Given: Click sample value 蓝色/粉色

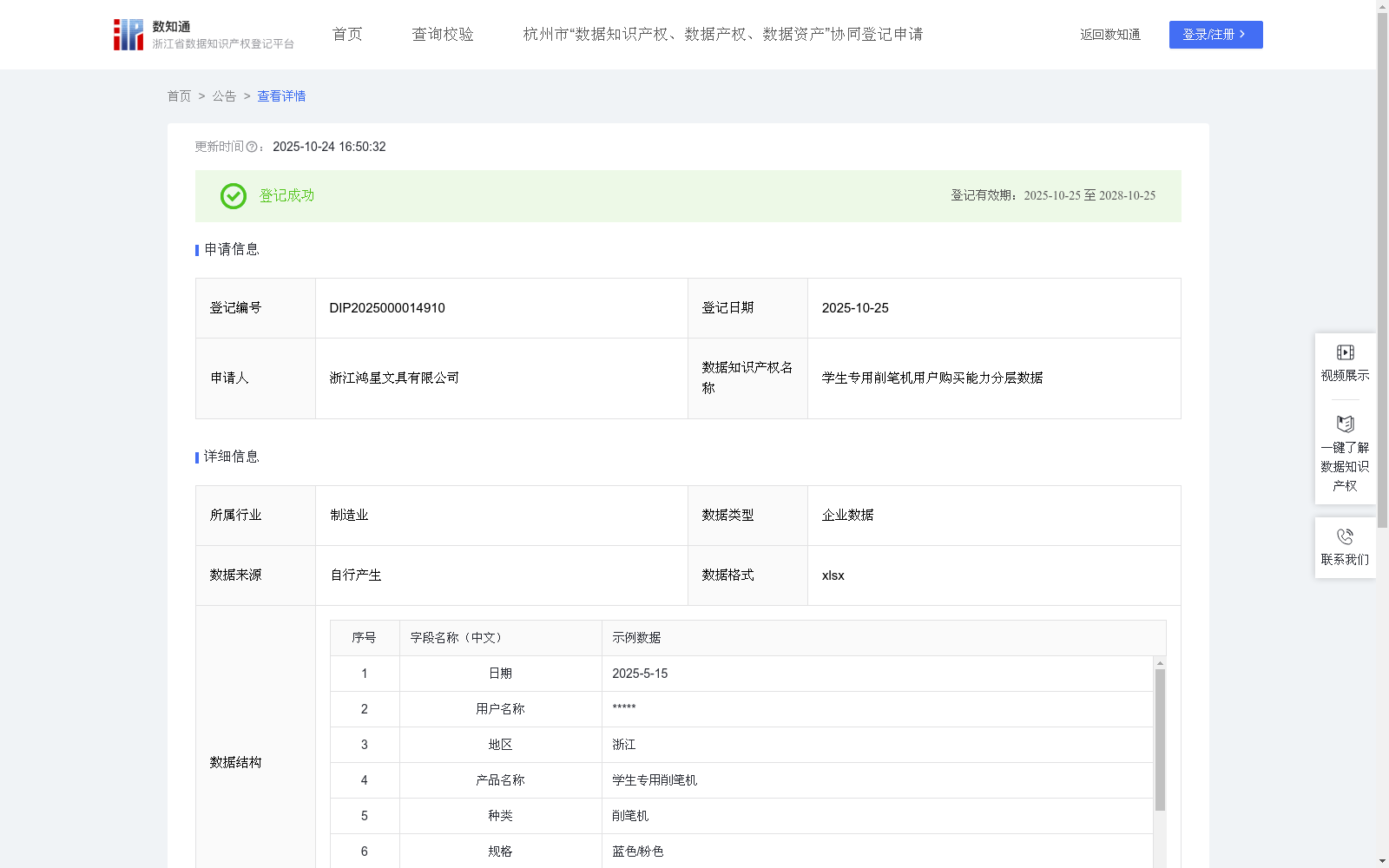Looking at the screenshot, I should [638, 852].
